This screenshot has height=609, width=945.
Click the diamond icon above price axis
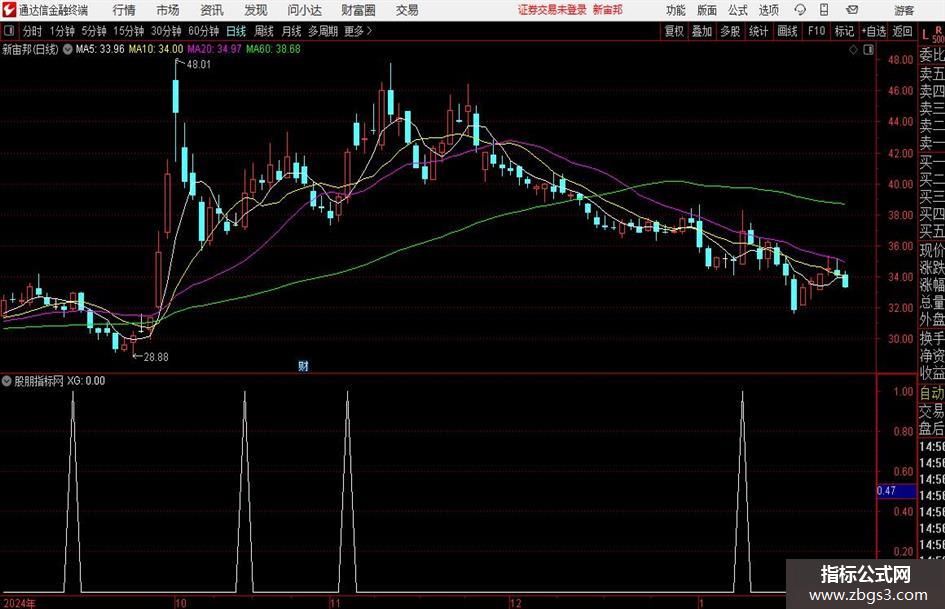pyautogui.click(x=853, y=49)
